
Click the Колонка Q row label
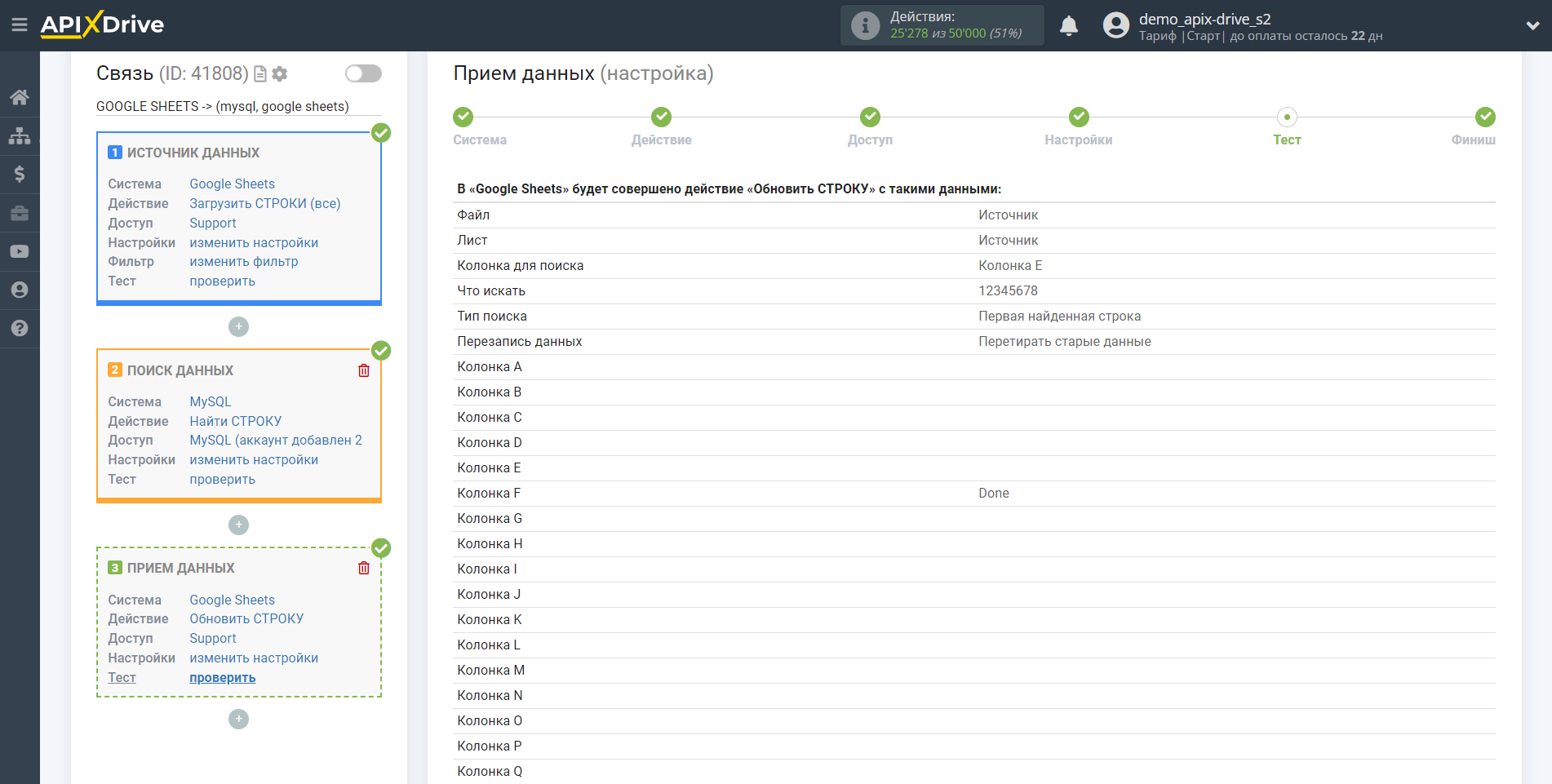pos(490,771)
